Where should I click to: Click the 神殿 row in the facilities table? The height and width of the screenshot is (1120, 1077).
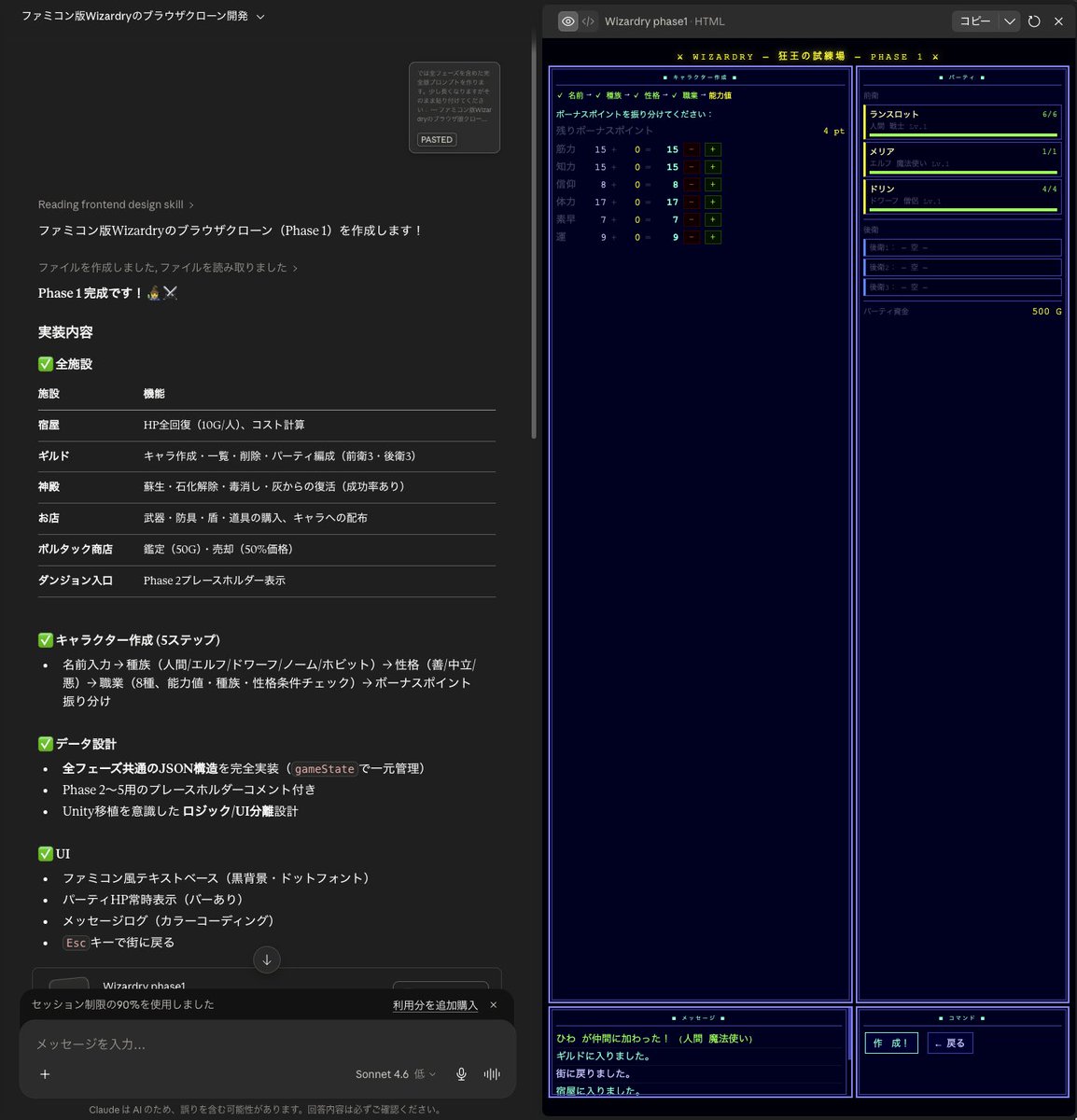[x=267, y=486]
